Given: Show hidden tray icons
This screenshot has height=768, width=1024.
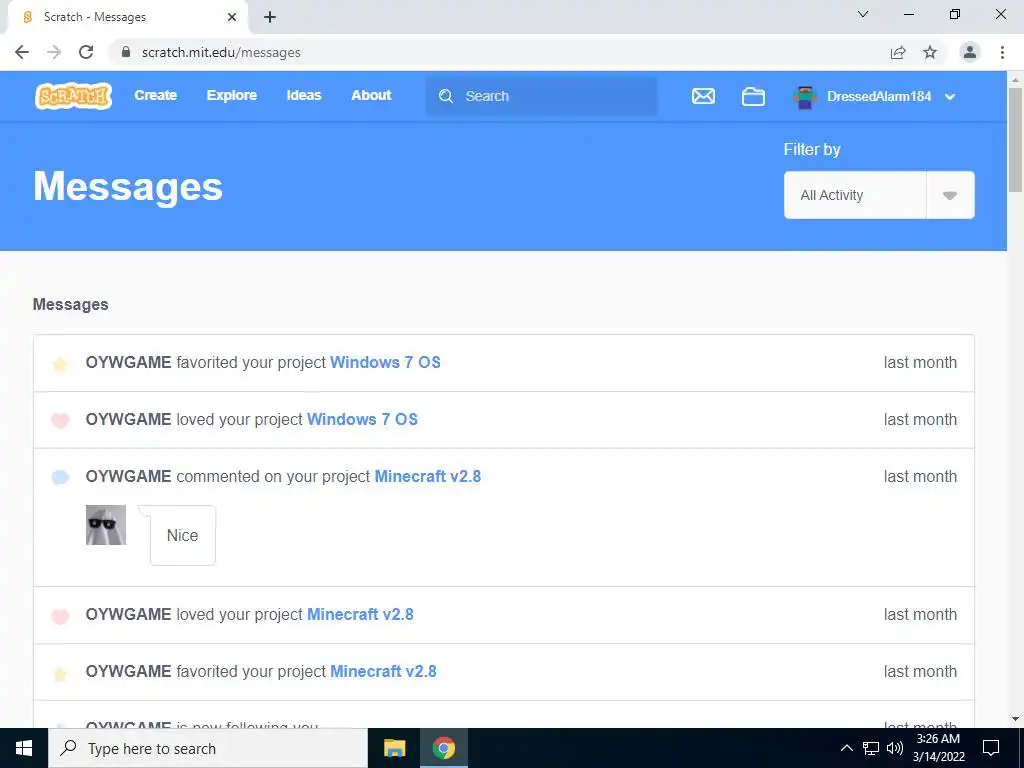Looking at the screenshot, I should coord(846,748).
